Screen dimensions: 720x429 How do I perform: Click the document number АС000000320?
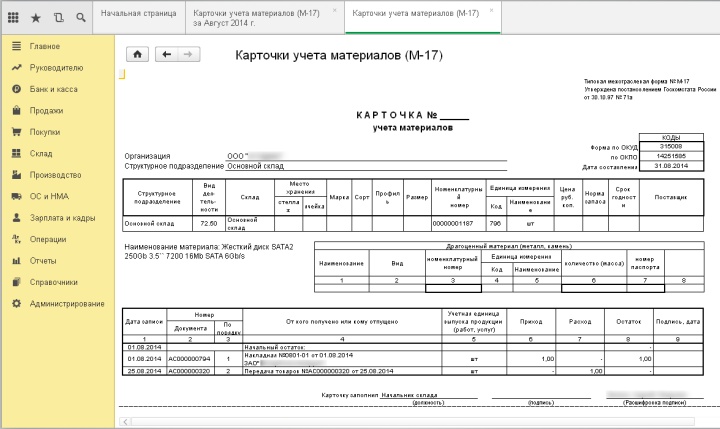tap(189, 371)
